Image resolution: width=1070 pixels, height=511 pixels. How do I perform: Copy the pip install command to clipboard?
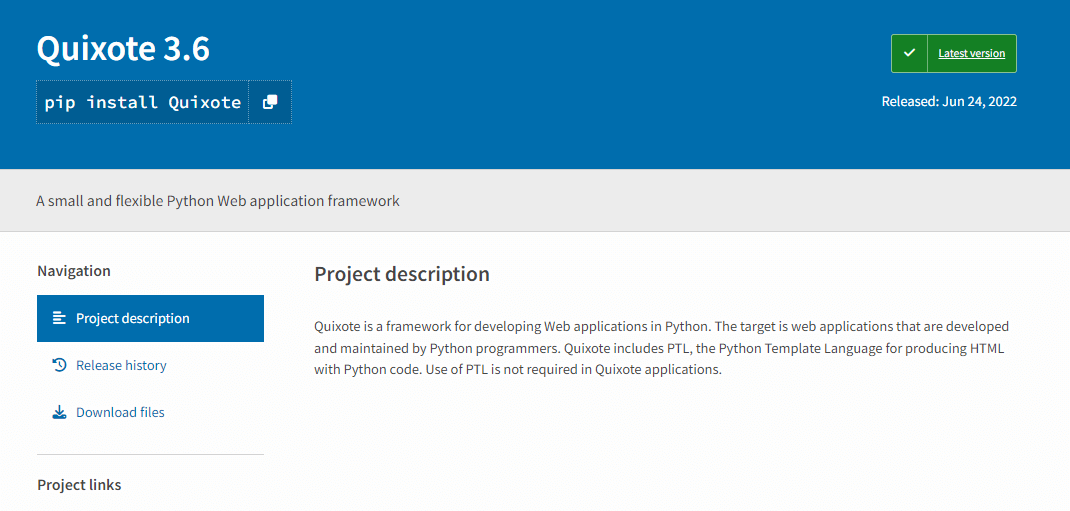click(270, 102)
